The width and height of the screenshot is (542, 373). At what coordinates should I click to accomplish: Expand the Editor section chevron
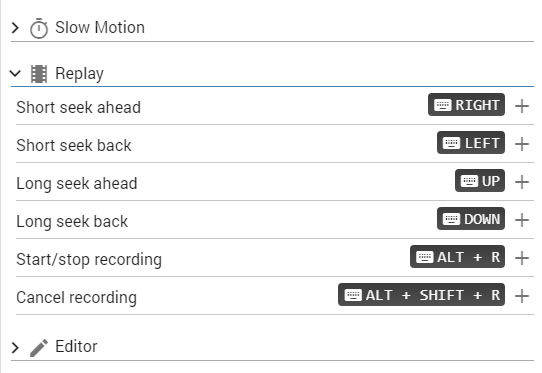point(15,347)
